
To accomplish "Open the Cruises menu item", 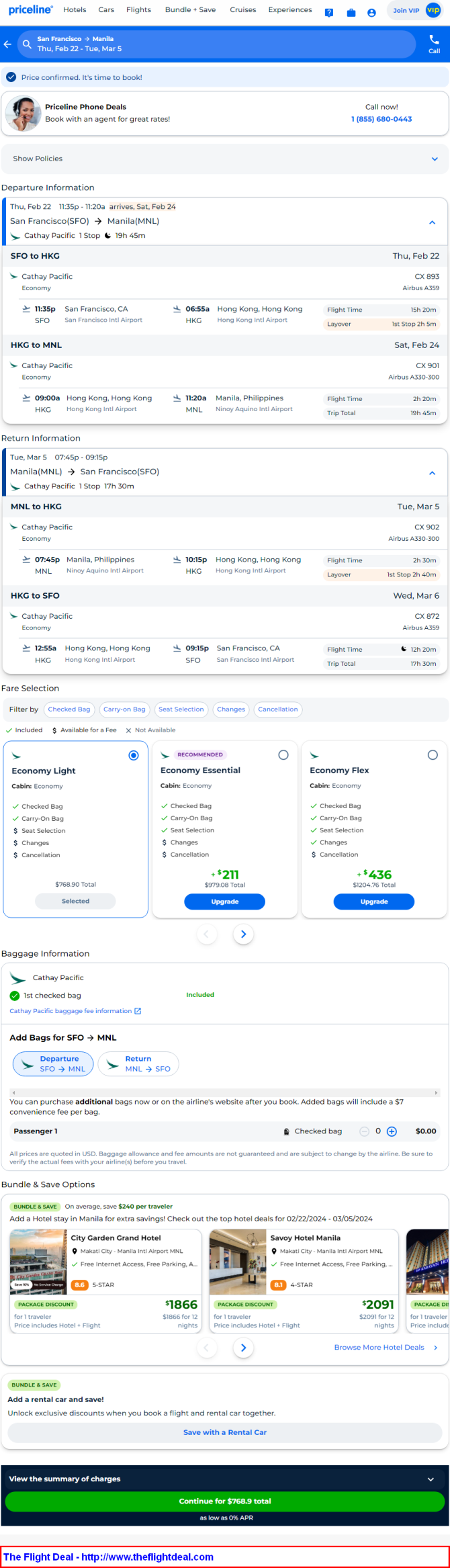I will (x=242, y=10).
